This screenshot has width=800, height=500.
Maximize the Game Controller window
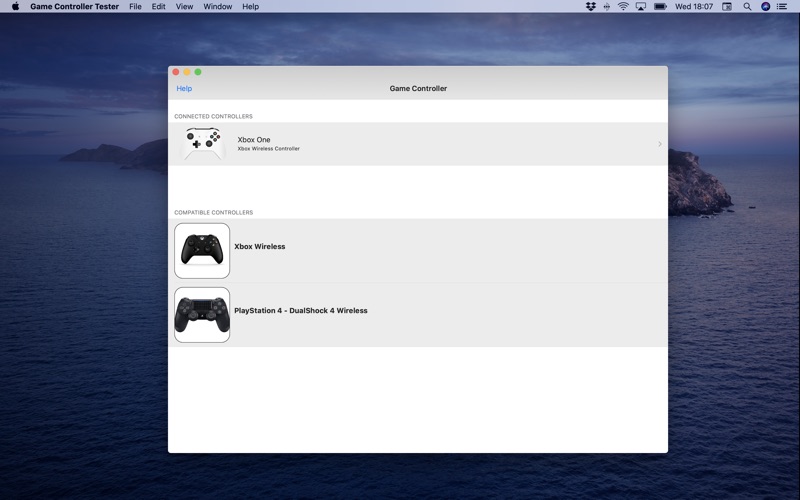coord(198,72)
